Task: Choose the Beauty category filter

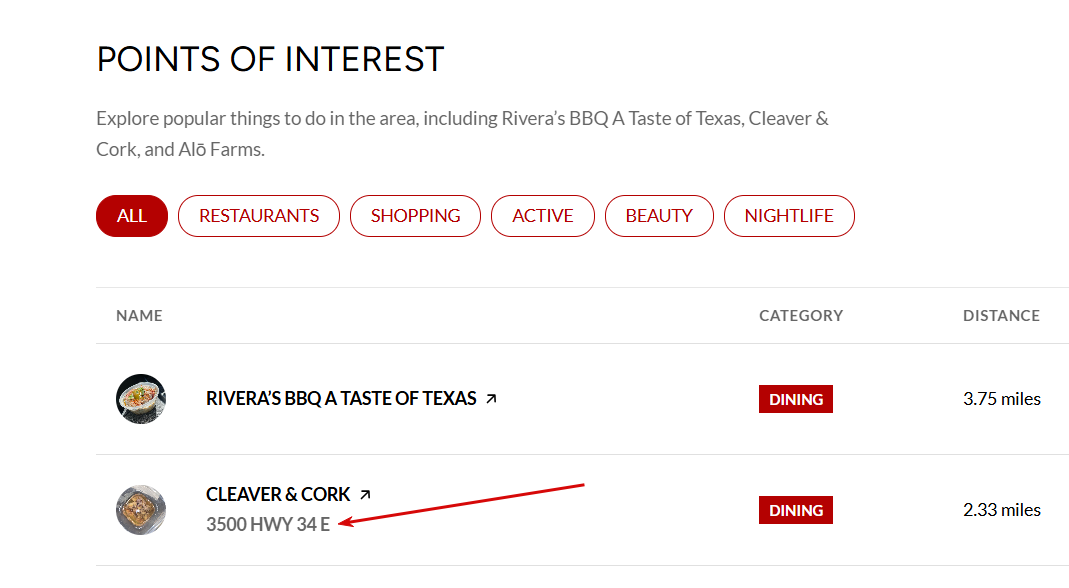Action: pos(659,216)
